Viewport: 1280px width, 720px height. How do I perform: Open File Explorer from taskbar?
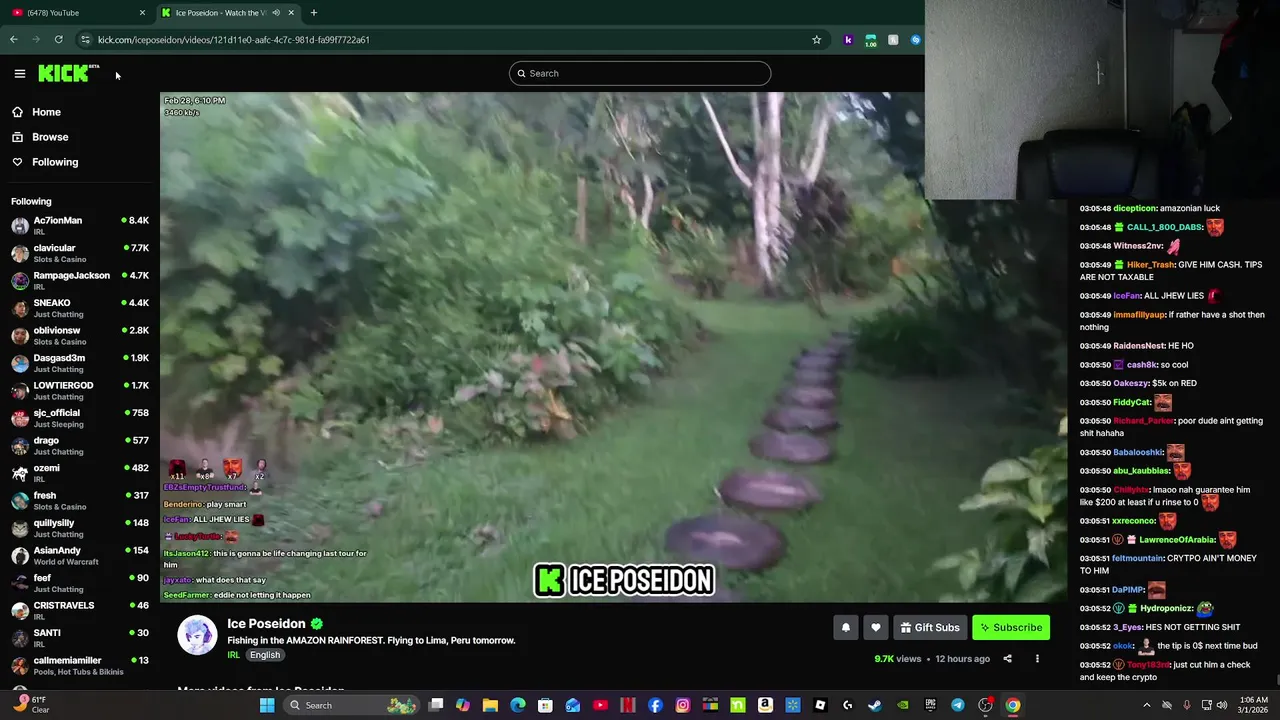490,705
